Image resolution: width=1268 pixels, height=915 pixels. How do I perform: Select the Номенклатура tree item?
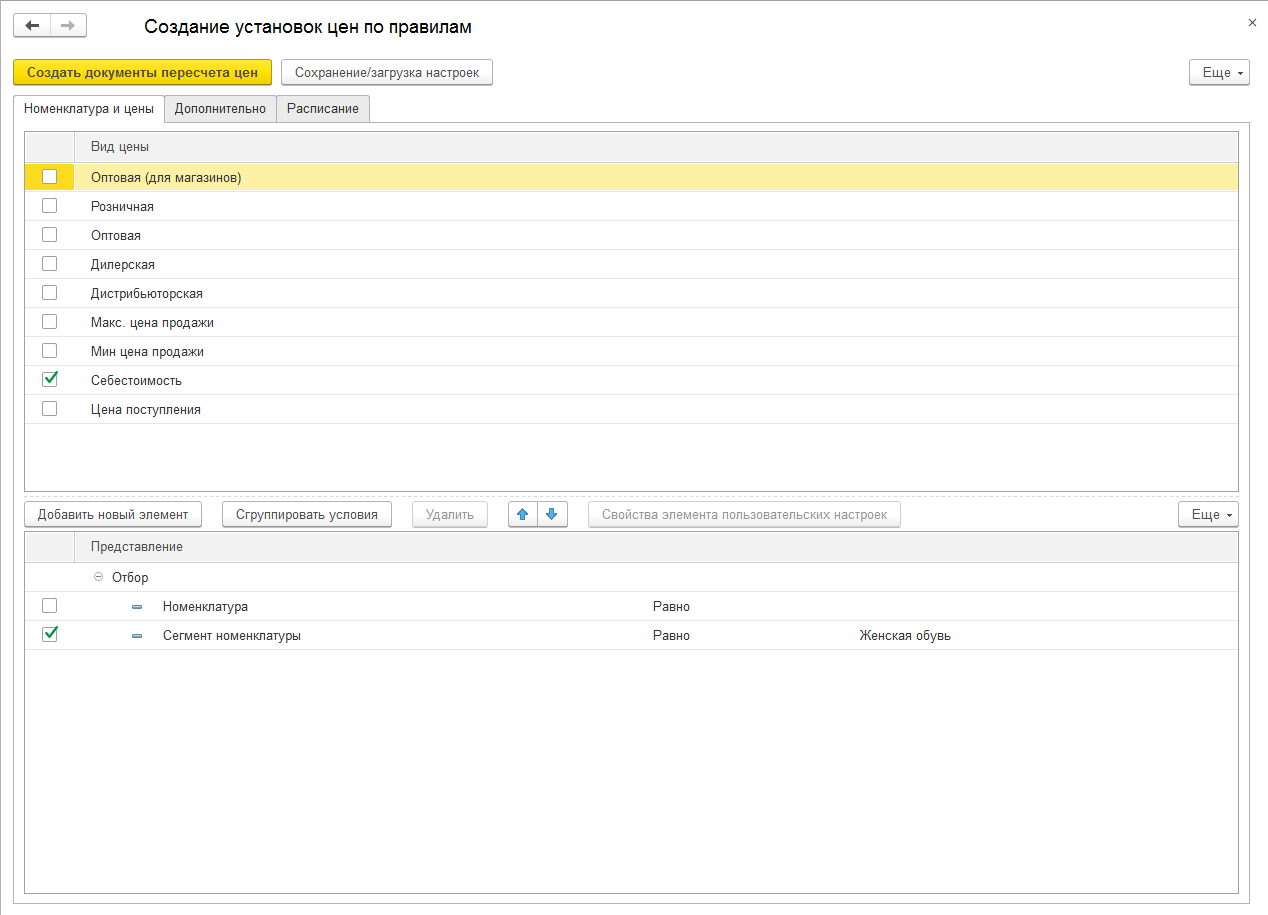click(205, 606)
